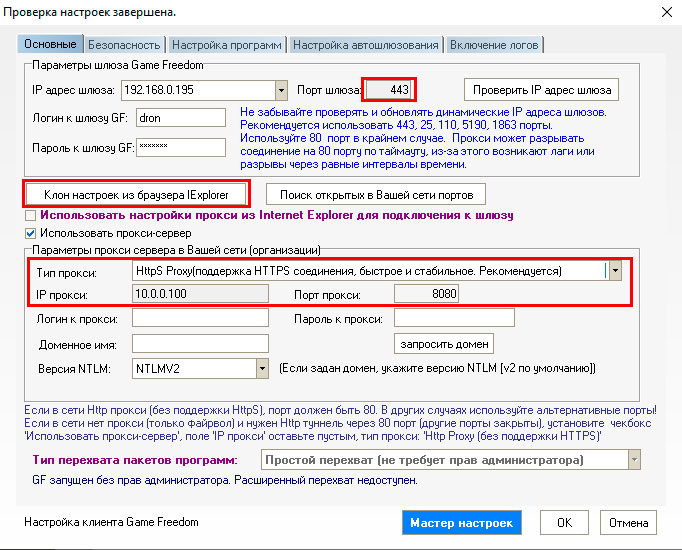
Task: Click the text 'Настройка клиента Game Freedom'
Action: pyautogui.click(x=111, y=522)
